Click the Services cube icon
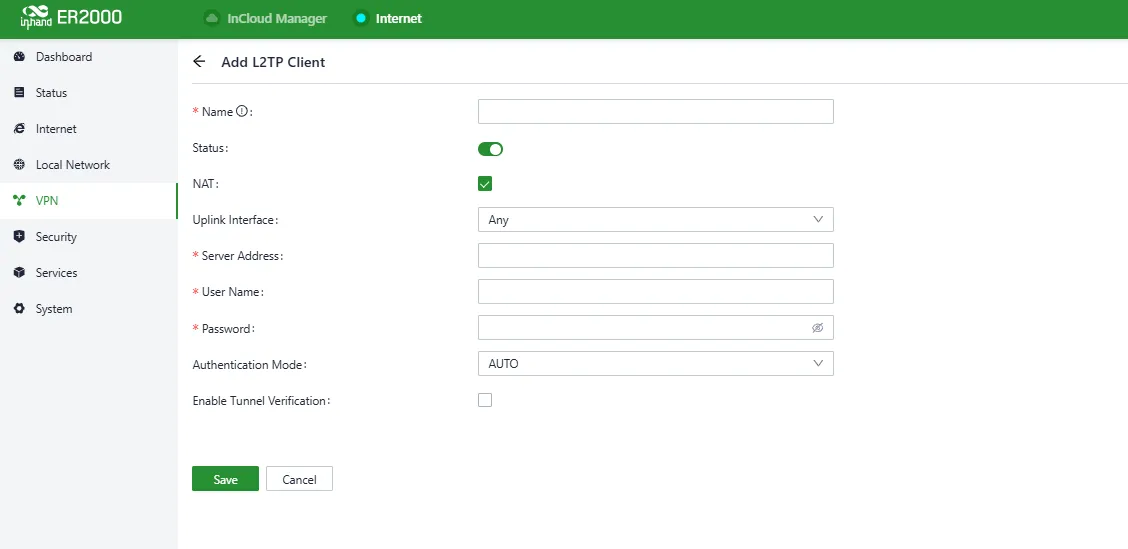The width and height of the screenshot is (1128, 549). (19, 273)
